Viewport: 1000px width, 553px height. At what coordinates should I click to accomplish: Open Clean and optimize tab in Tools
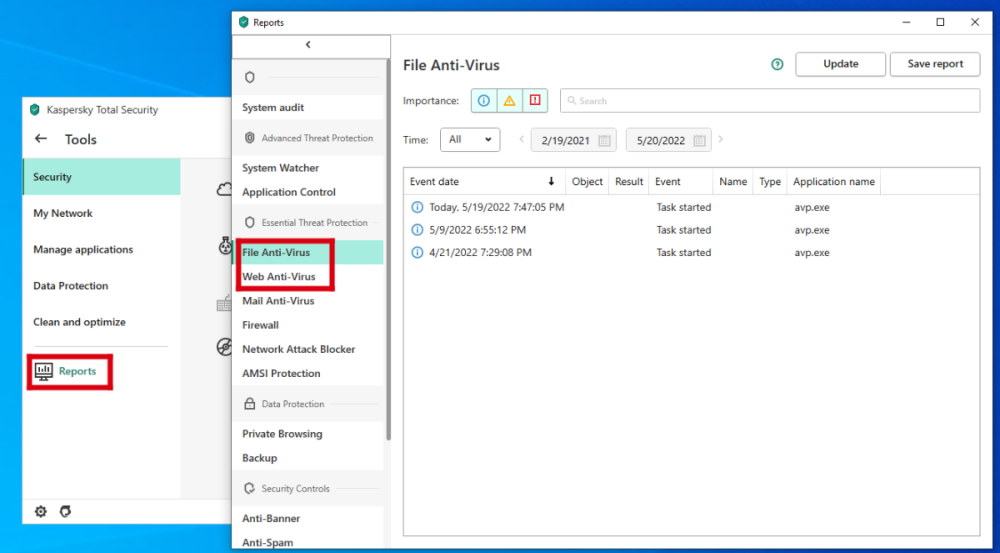pyautogui.click(x=101, y=322)
